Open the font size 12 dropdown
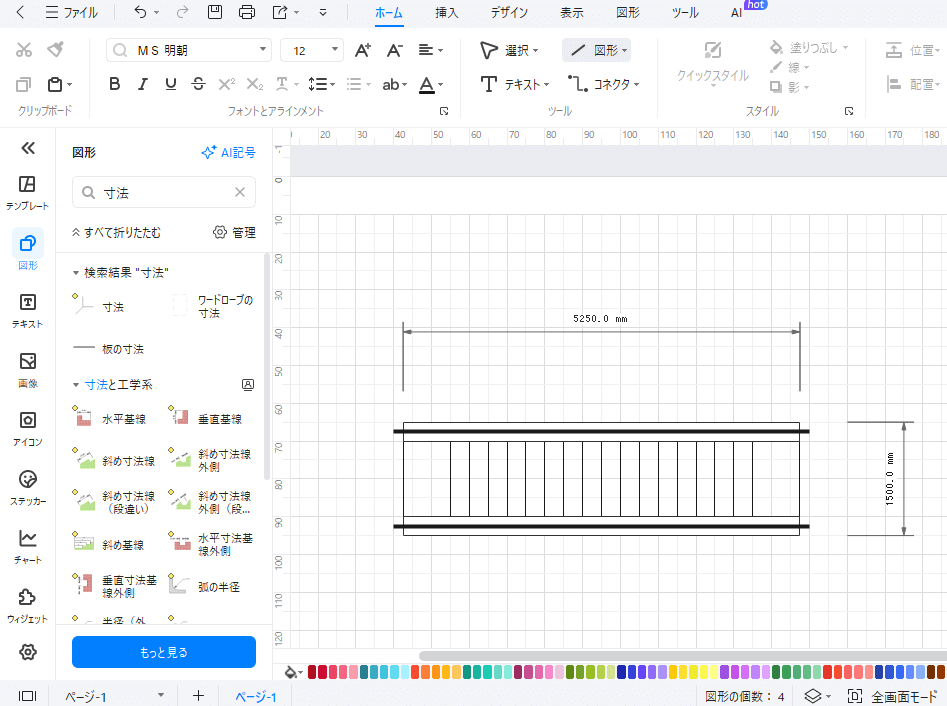Image resolution: width=947 pixels, height=706 pixels. [x=335, y=50]
